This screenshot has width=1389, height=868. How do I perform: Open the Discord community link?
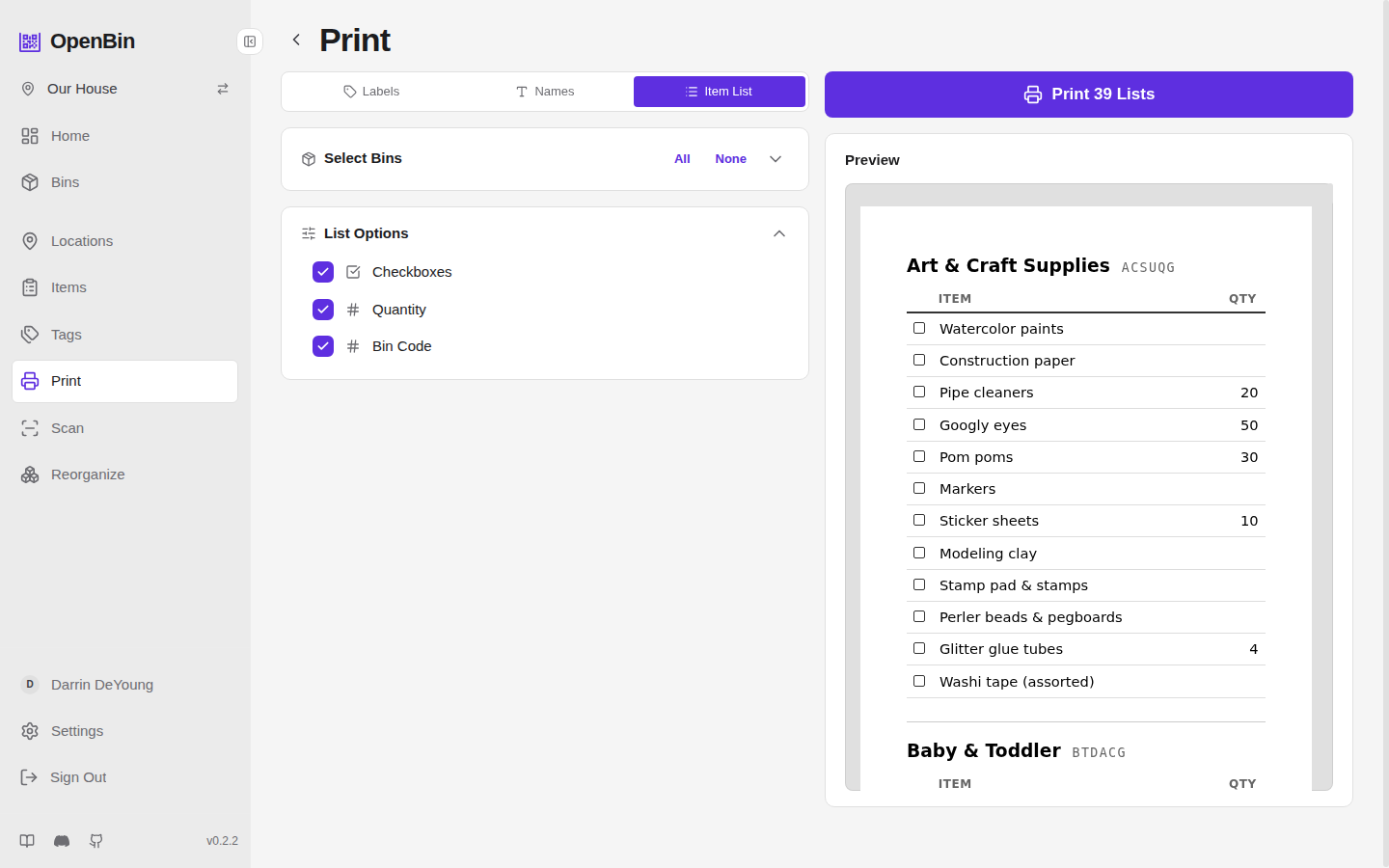pos(61,840)
